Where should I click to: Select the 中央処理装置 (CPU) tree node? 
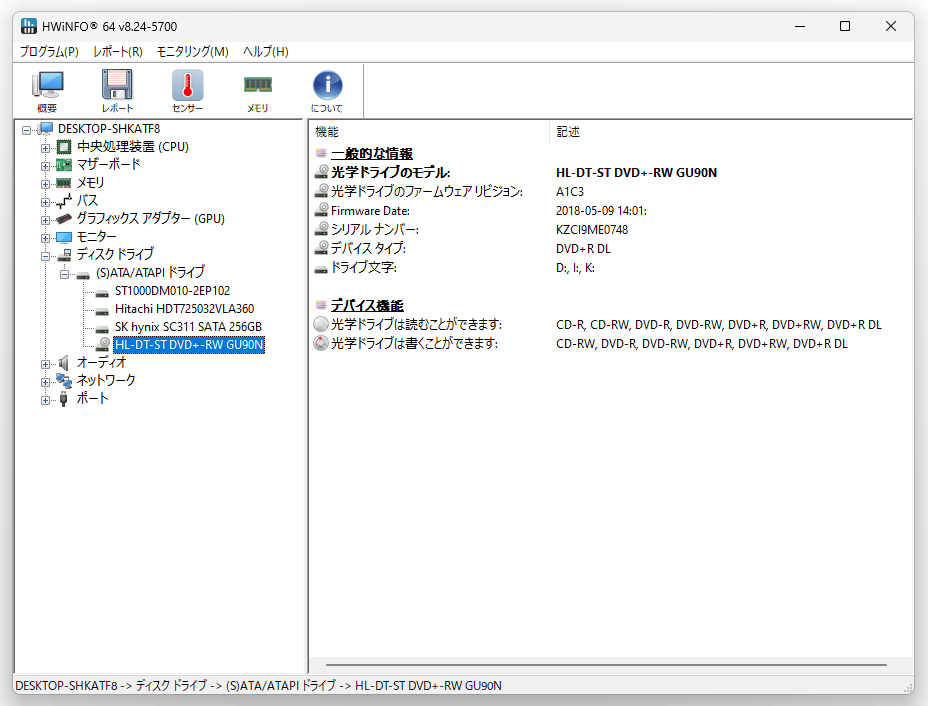coord(133,147)
